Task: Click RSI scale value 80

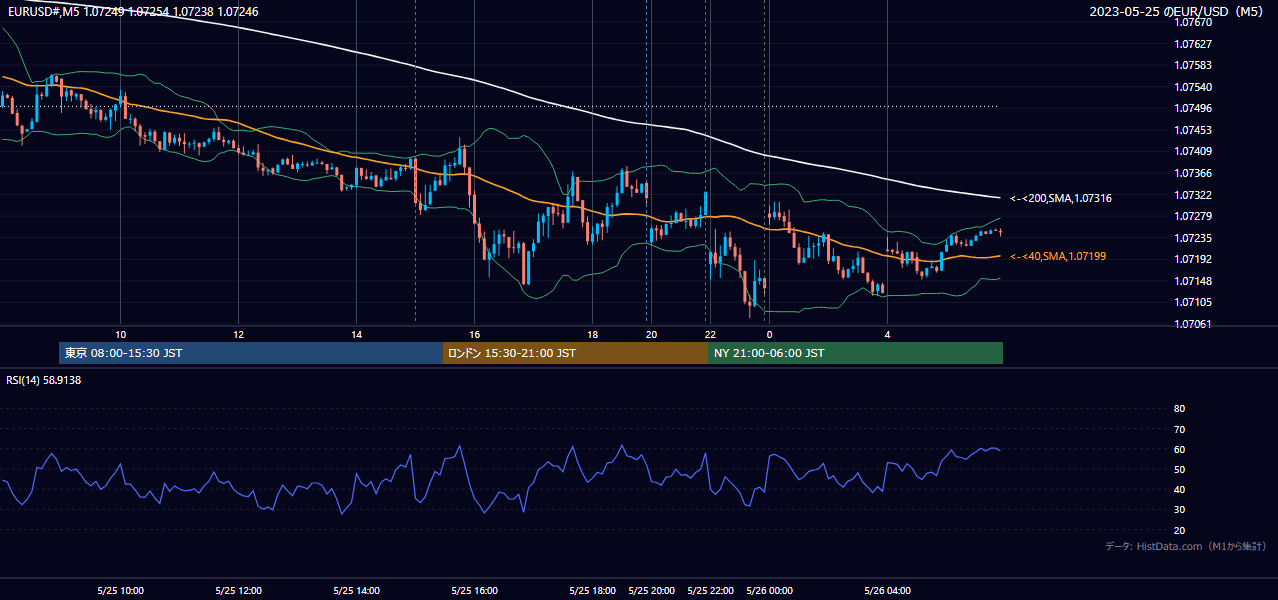Action: pos(1179,409)
